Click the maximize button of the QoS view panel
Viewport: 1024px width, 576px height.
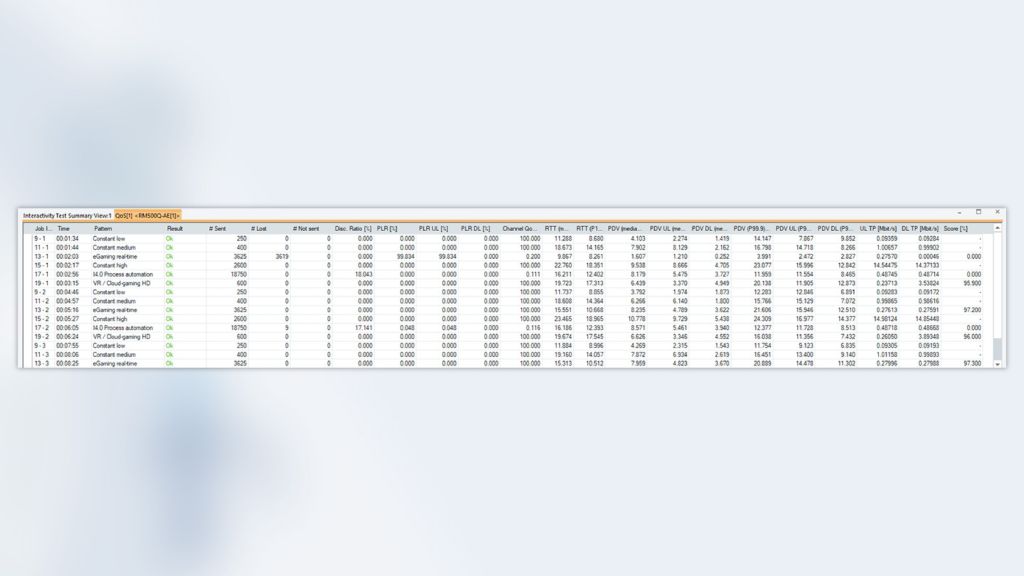click(x=979, y=211)
